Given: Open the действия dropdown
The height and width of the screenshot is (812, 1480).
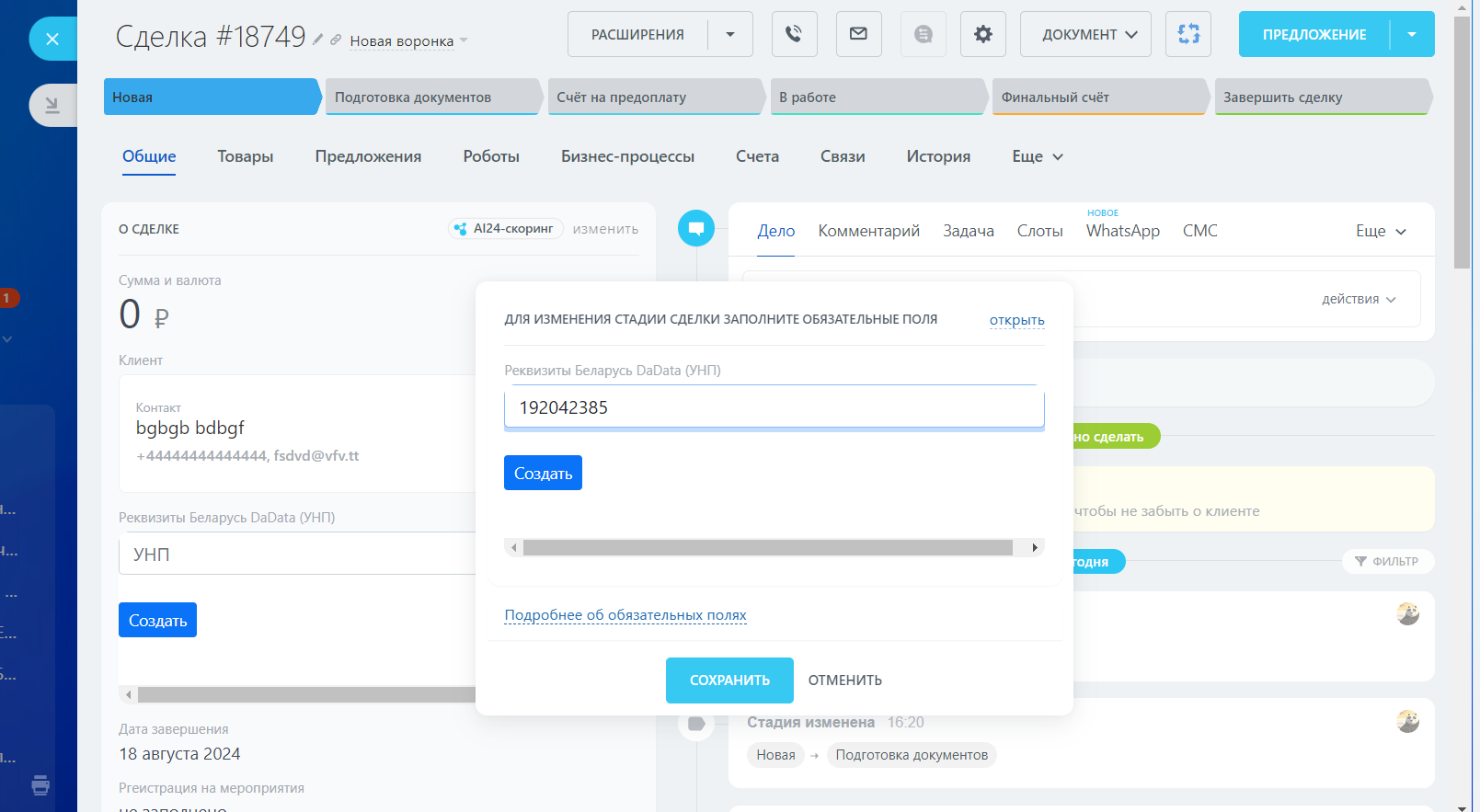Looking at the screenshot, I should tap(1359, 299).
